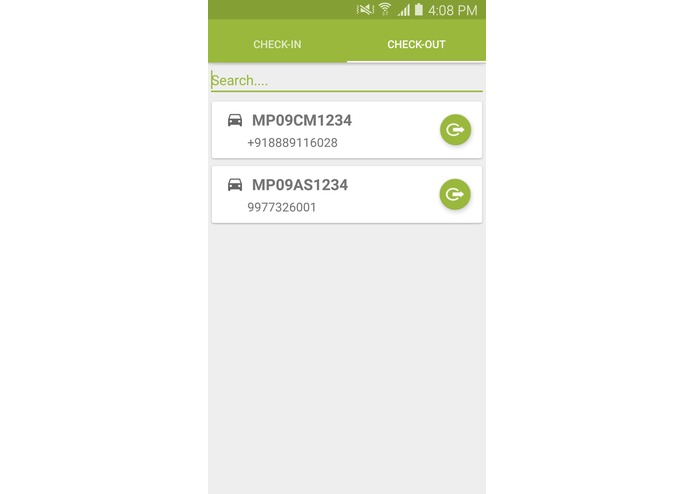Select the first vehicle card
Screen dimensions: 695x494
click(x=347, y=130)
